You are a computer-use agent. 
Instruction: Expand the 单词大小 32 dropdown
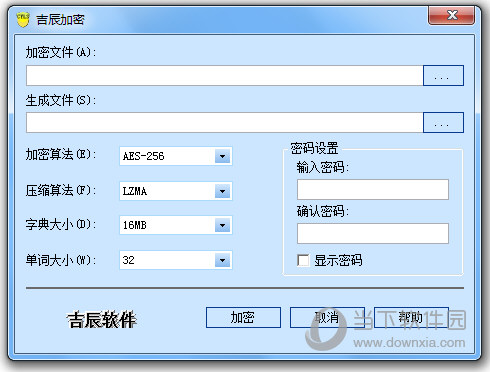click(222, 260)
